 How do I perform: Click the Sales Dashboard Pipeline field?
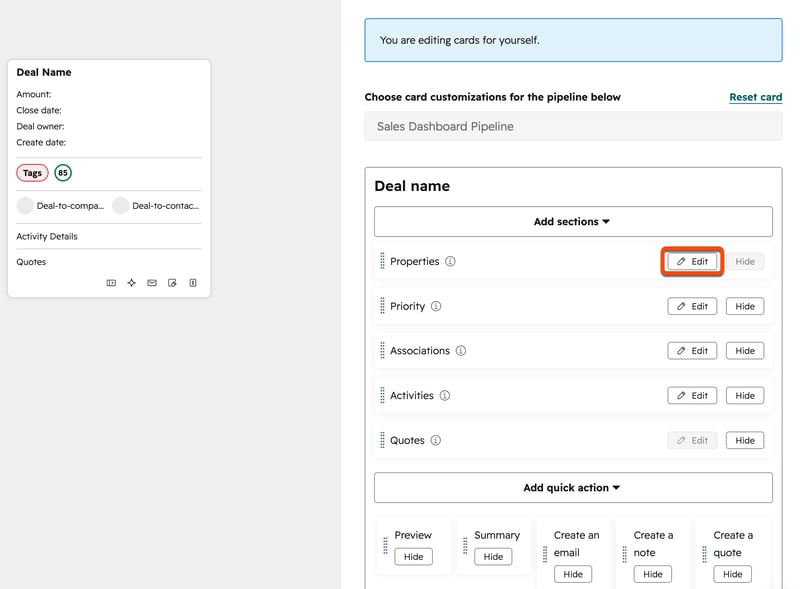573,126
